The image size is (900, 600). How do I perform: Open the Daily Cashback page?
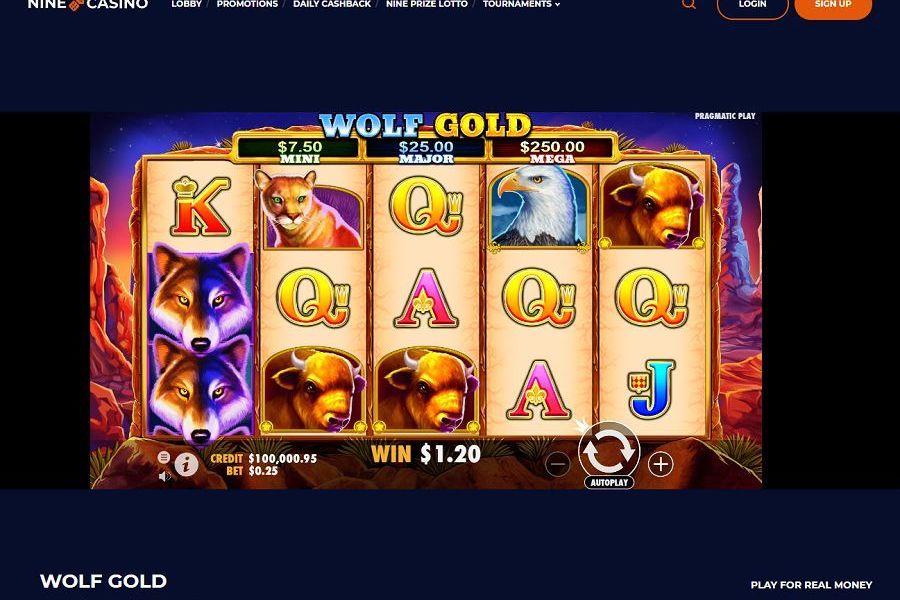(332, 4)
